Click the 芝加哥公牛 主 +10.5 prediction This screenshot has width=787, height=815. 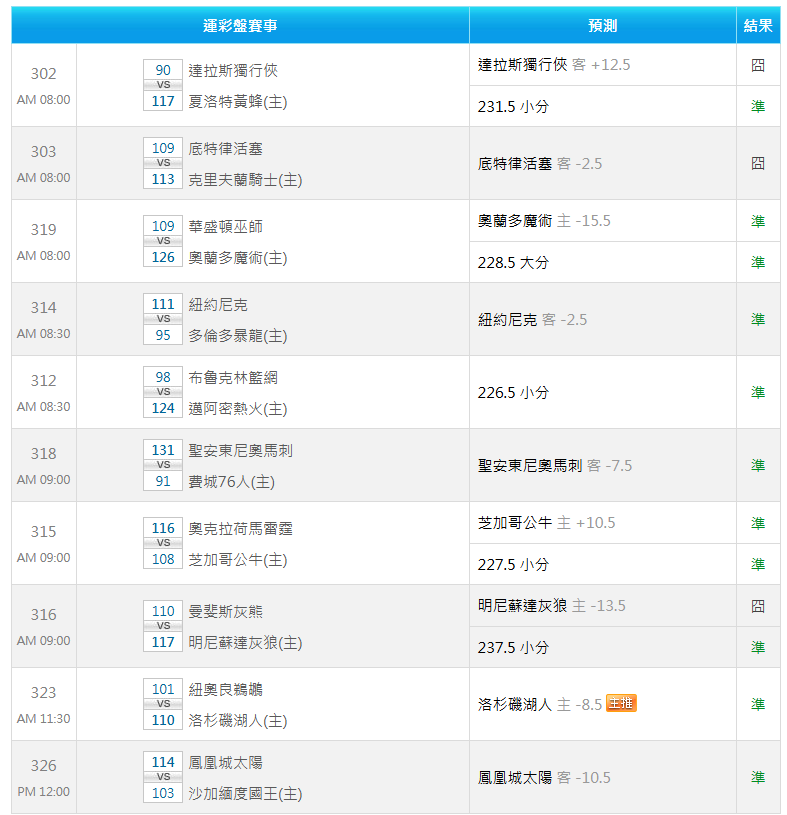(547, 523)
